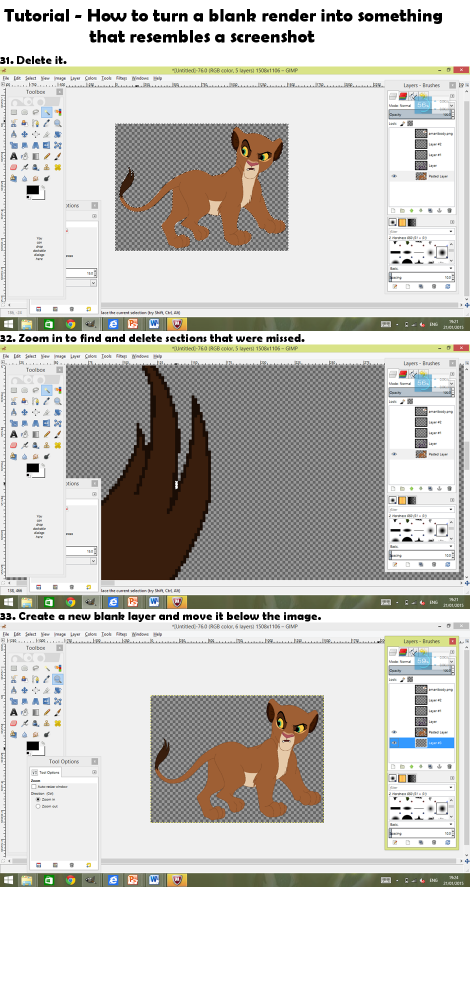
Task: Open Layer menu in step 32 window
Action: click(x=75, y=357)
